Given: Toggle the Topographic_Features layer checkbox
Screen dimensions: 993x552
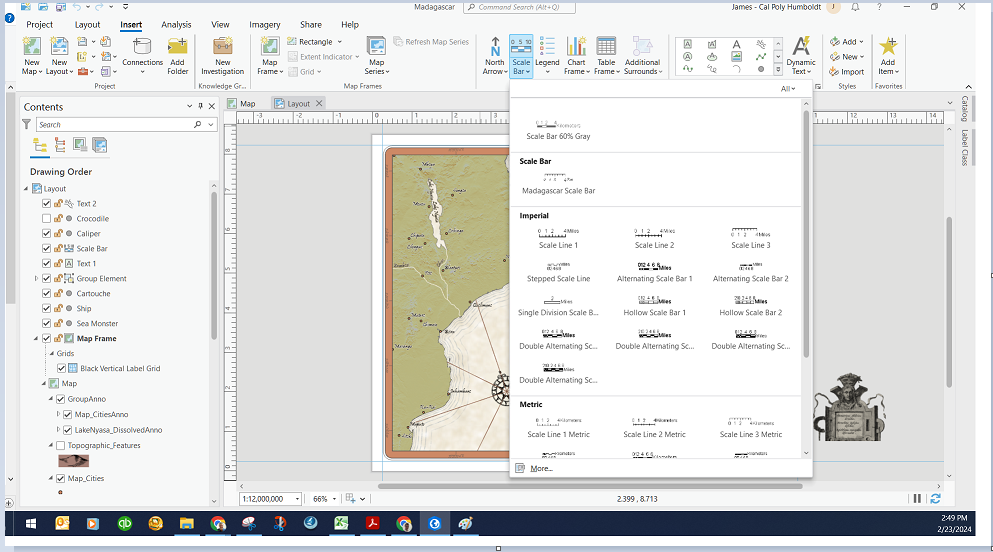Looking at the screenshot, I should pos(61,445).
